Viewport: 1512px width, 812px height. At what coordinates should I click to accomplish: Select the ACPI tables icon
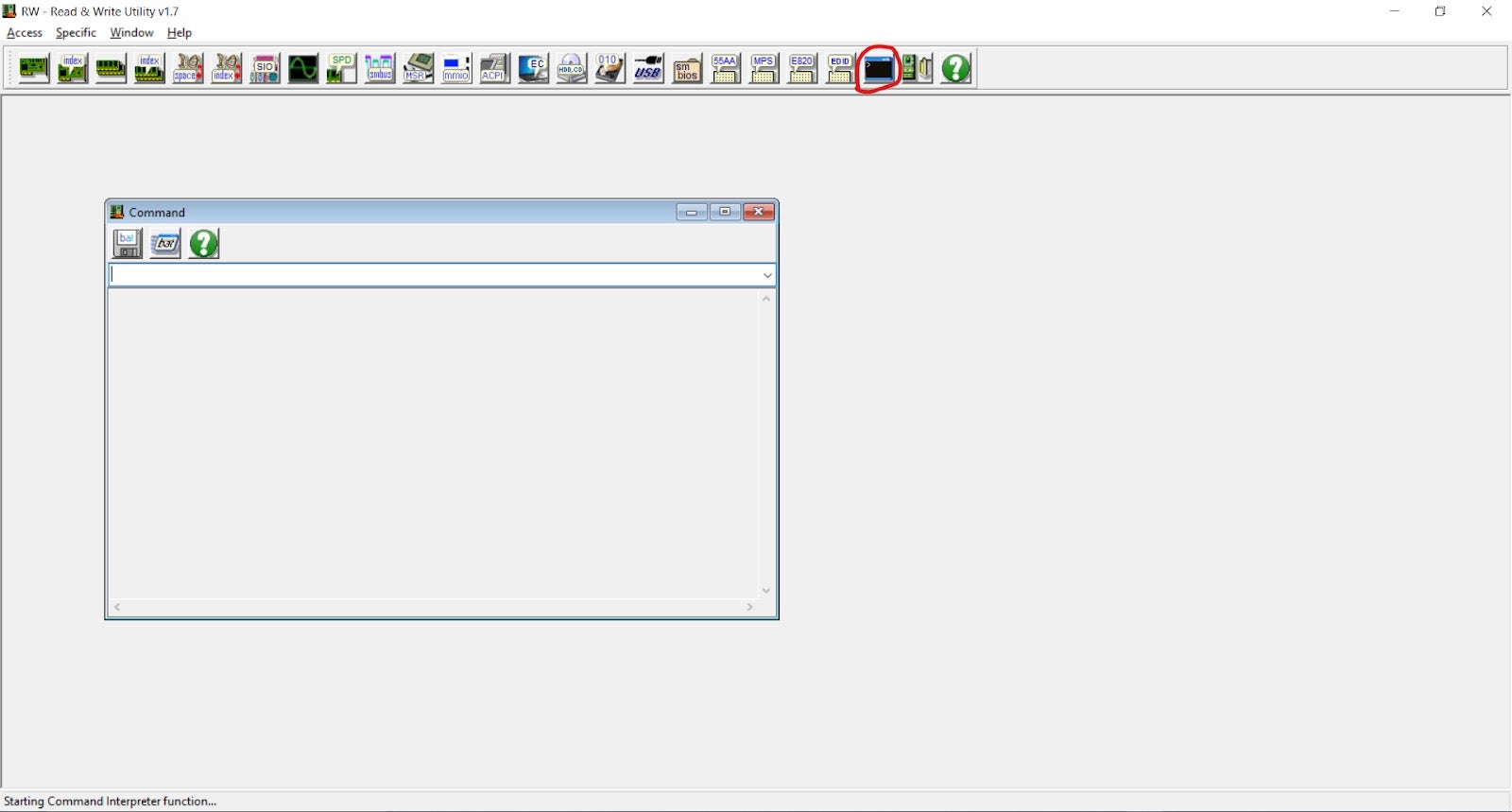coord(494,68)
